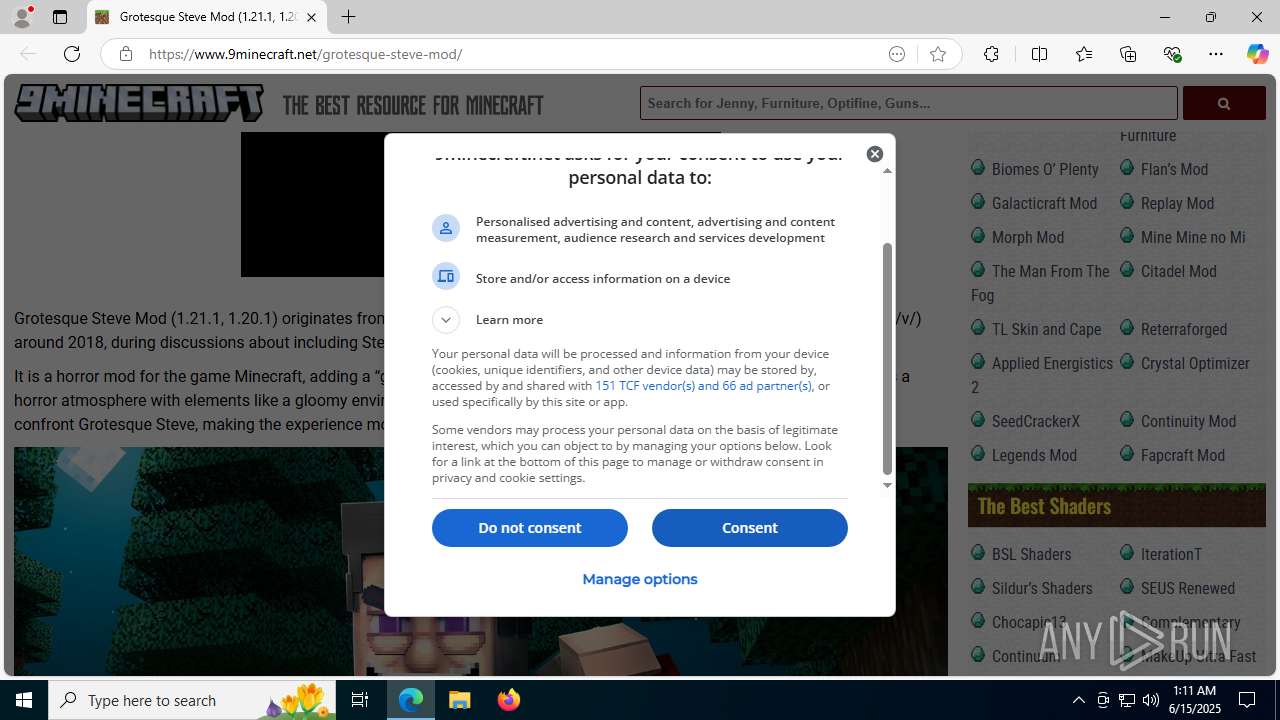1280x720 pixels.
Task: Open File Explorer from taskbar
Action: 459,700
